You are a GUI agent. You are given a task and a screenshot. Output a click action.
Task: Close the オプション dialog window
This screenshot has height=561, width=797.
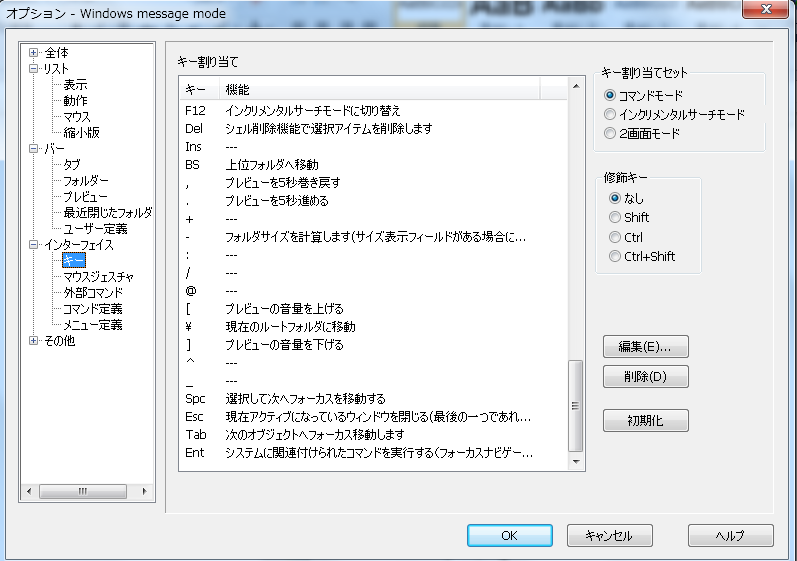coord(766,9)
